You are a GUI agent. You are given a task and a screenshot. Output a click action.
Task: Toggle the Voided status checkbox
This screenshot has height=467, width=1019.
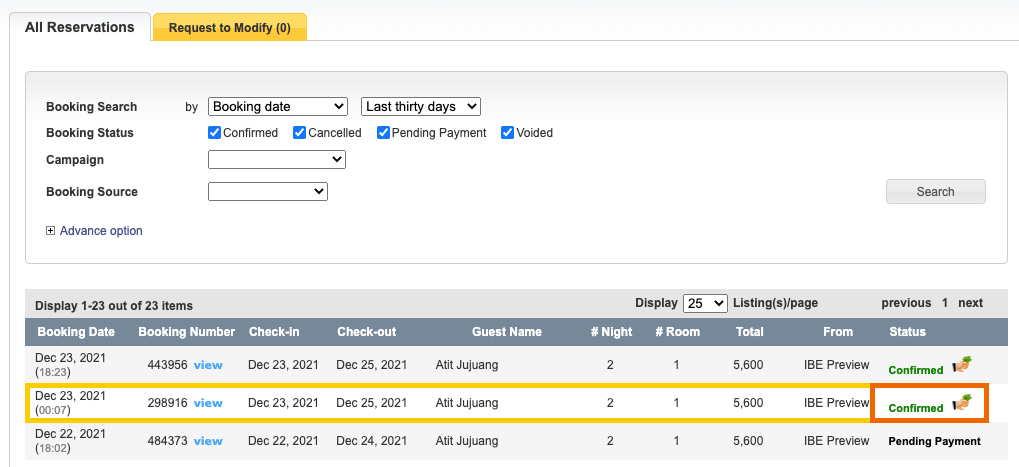tap(508, 133)
